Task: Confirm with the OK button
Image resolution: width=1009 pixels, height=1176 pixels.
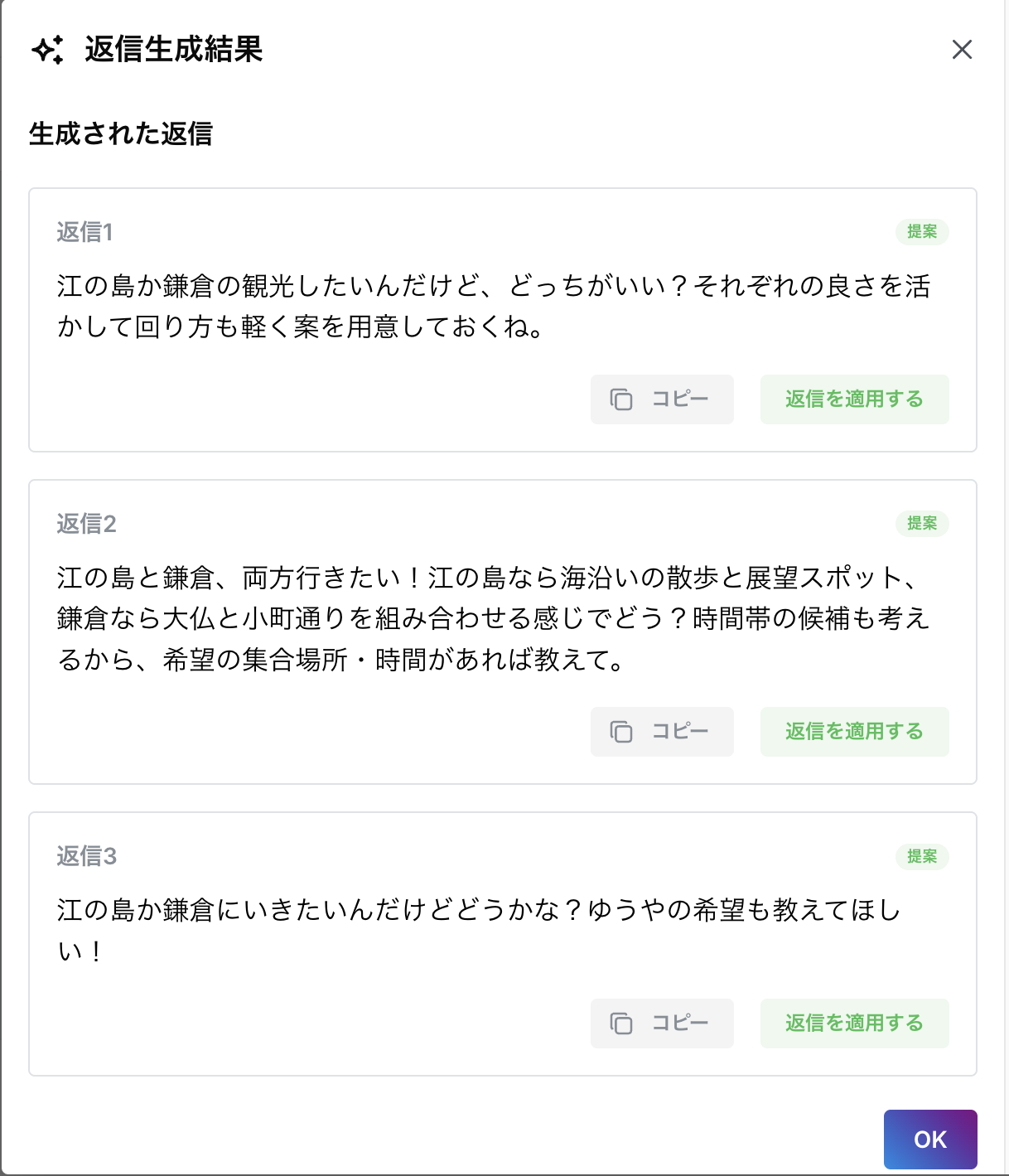Action: point(930,1139)
